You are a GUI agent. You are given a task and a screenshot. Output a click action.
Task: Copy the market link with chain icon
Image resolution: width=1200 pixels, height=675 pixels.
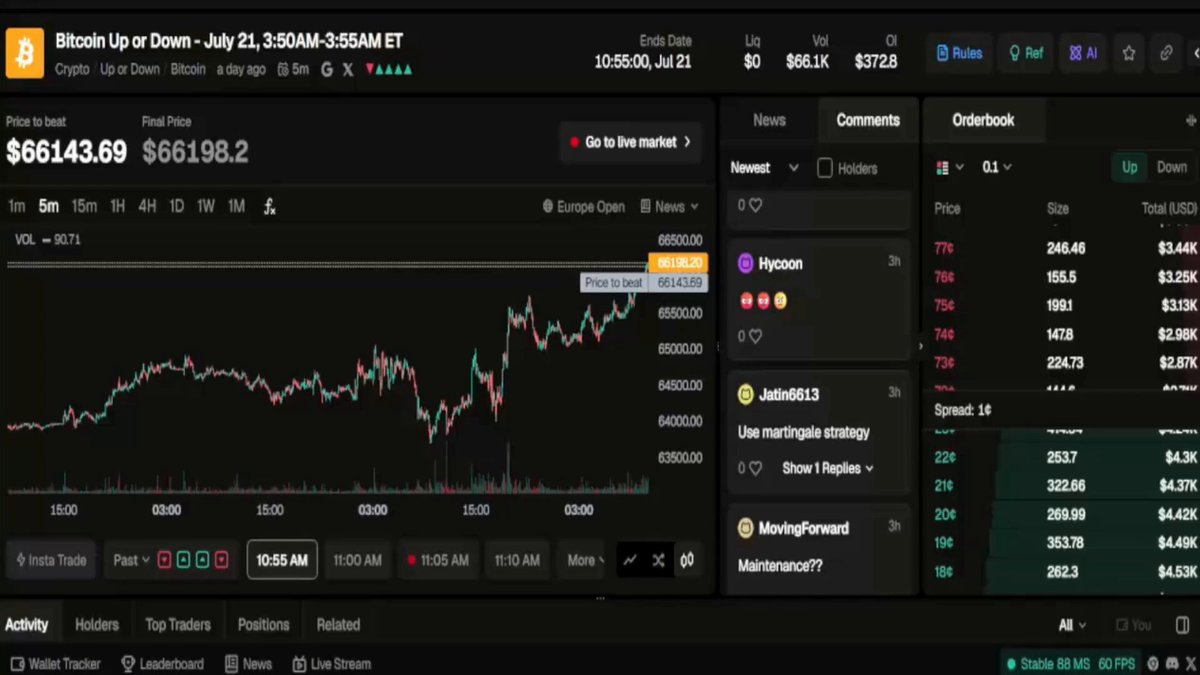[x=1166, y=53]
